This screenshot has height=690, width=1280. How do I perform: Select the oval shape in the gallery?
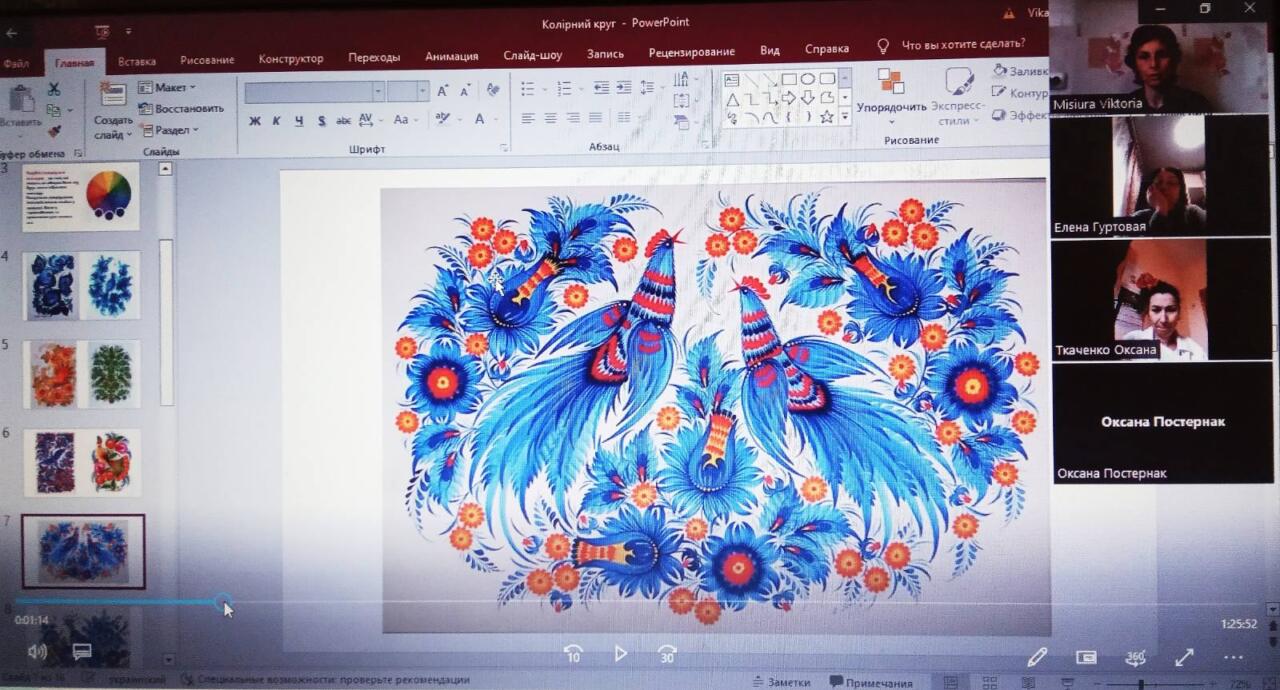tap(808, 79)
